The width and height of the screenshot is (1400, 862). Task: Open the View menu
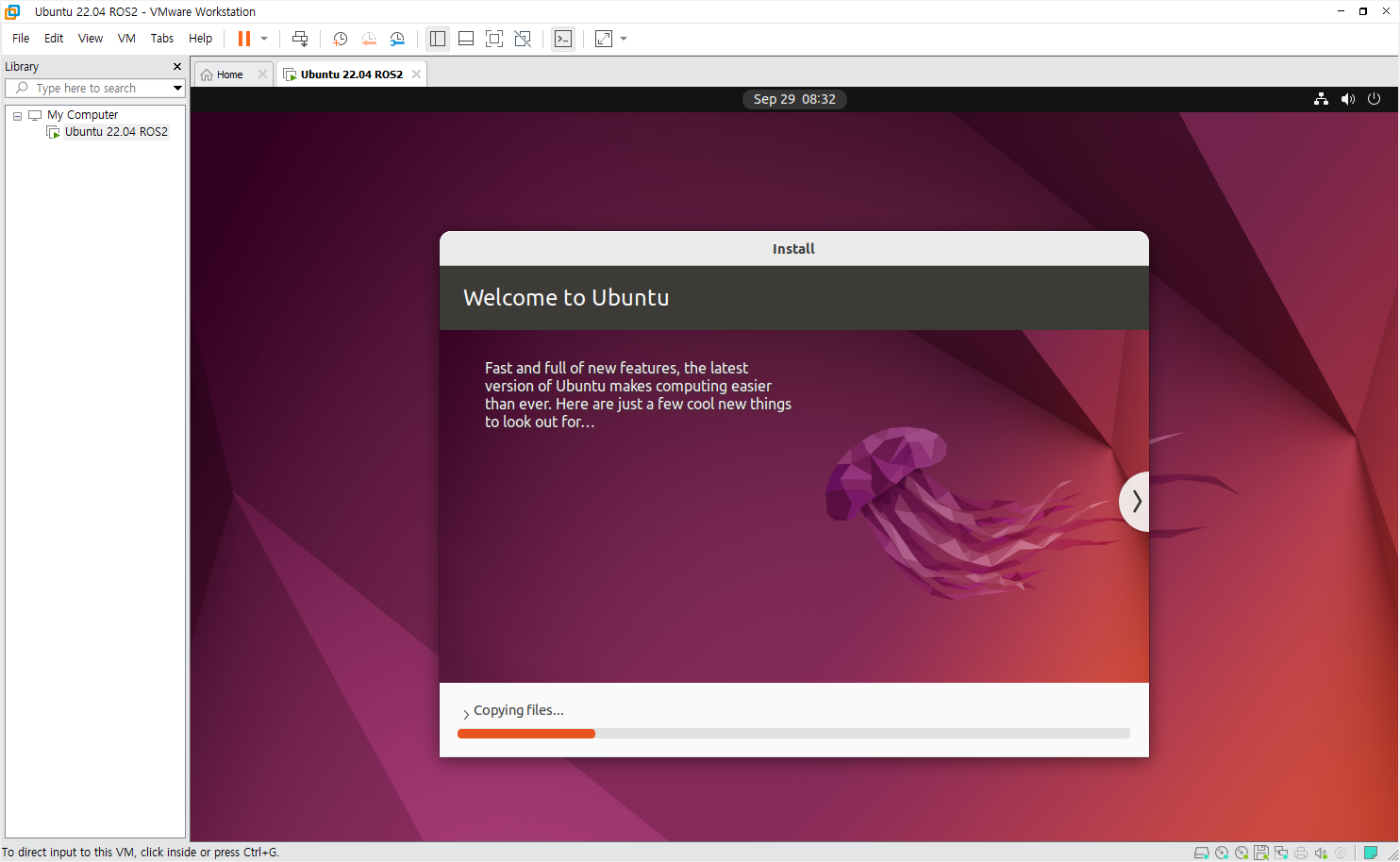(x=91, y=39)
